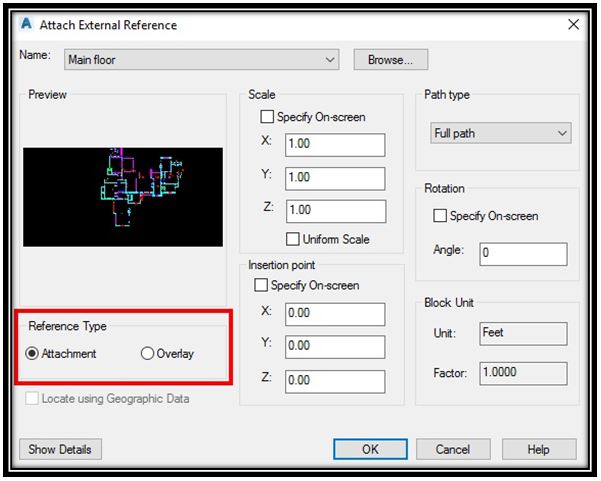
Task: Click the Scale X input field
Action: (335, 144)
